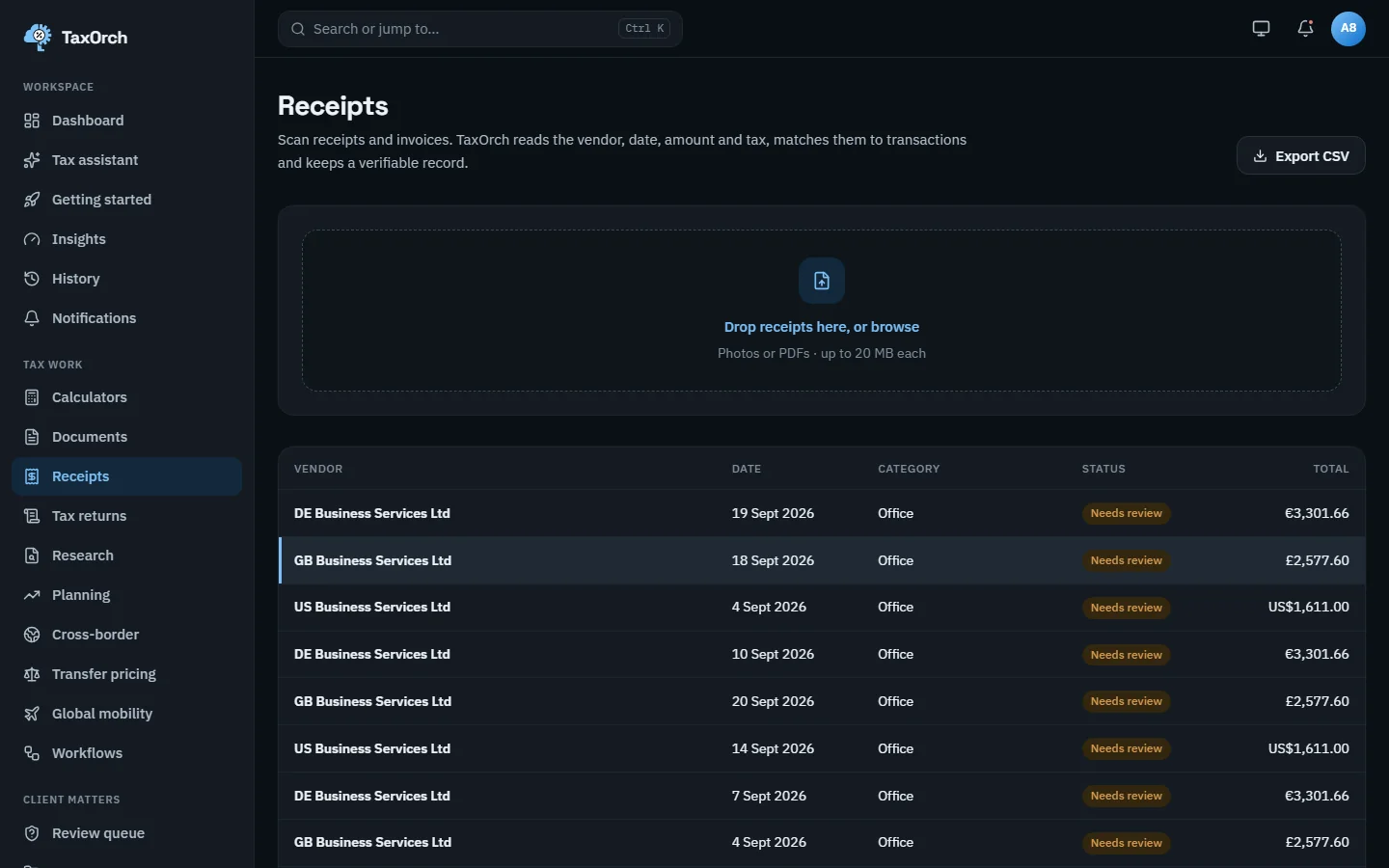The width and height of the screenshot is (1389, 868).
Task: Click the CATEGORY column header
Action: [x=909, y=469]
